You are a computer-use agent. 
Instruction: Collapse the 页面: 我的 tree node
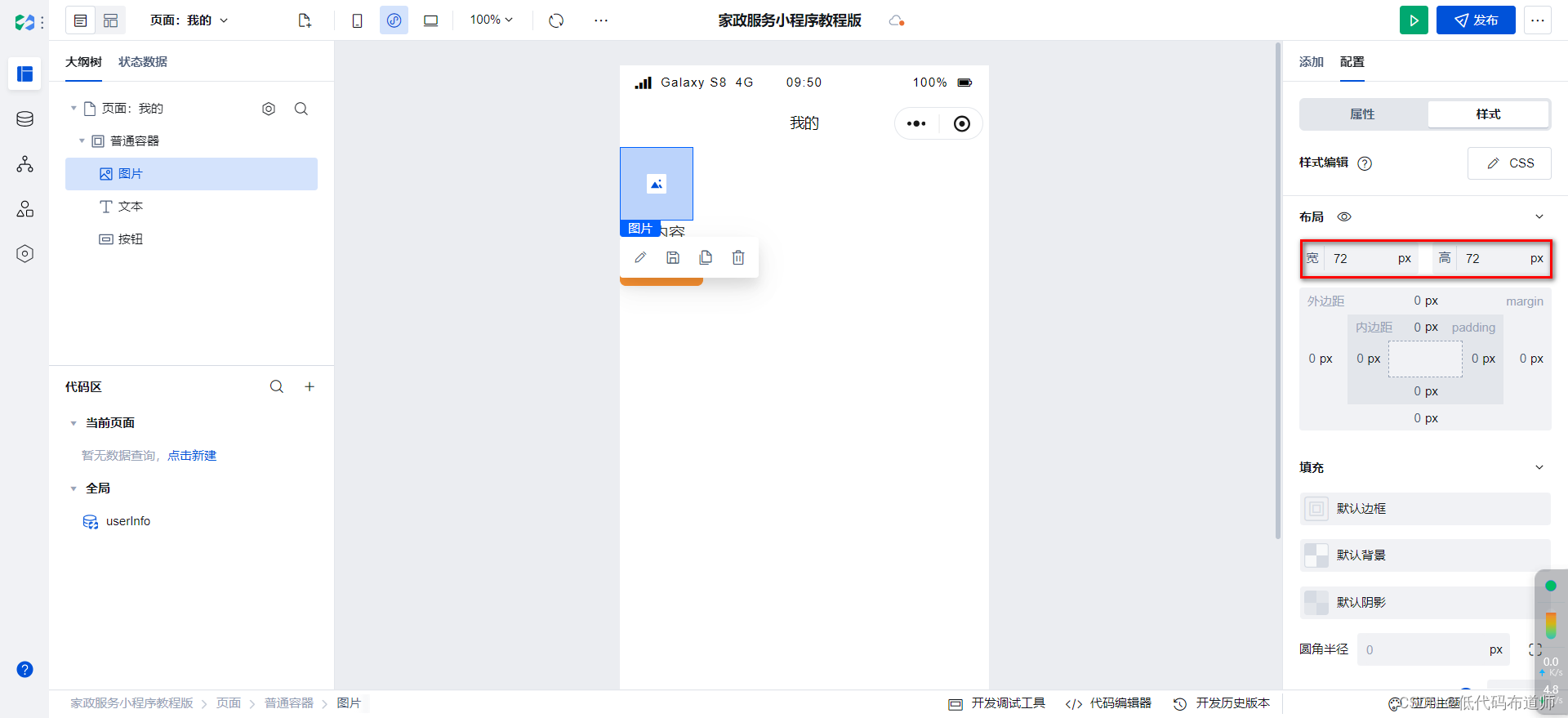[x=73, y=109]
